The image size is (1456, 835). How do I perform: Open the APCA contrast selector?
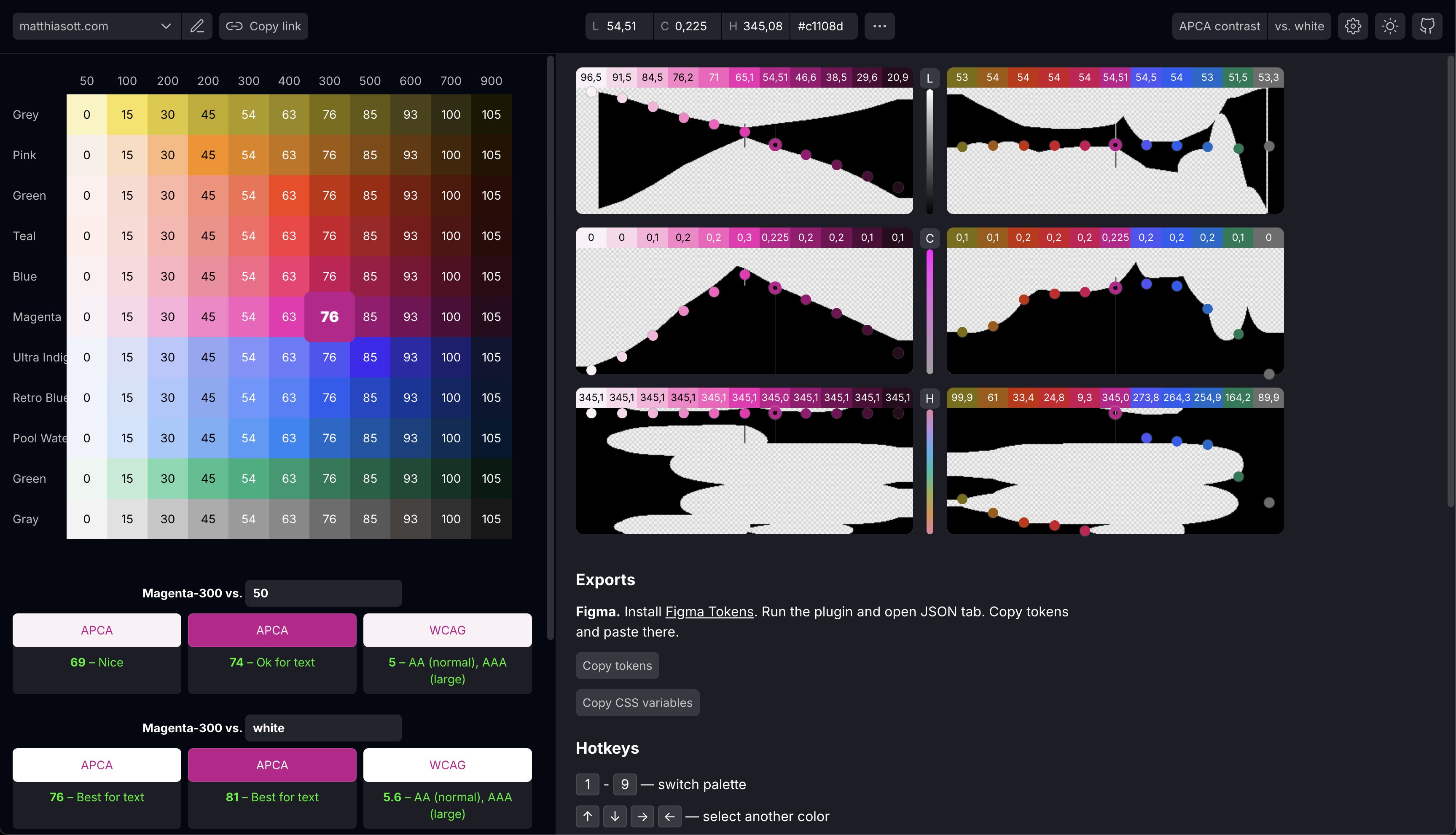1219,27
